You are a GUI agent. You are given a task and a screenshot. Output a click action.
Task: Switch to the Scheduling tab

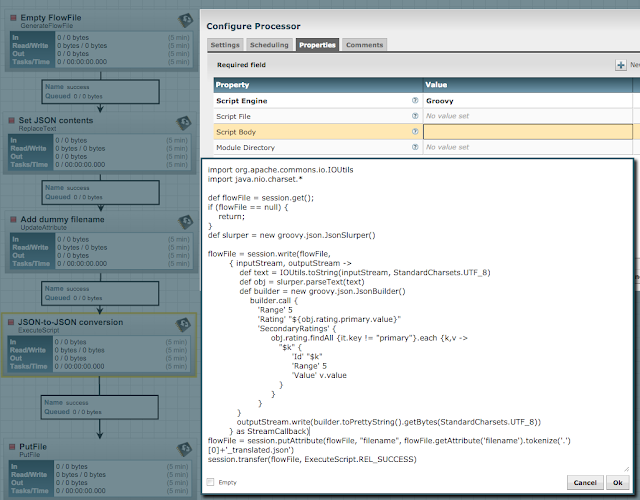click(269, 45)
